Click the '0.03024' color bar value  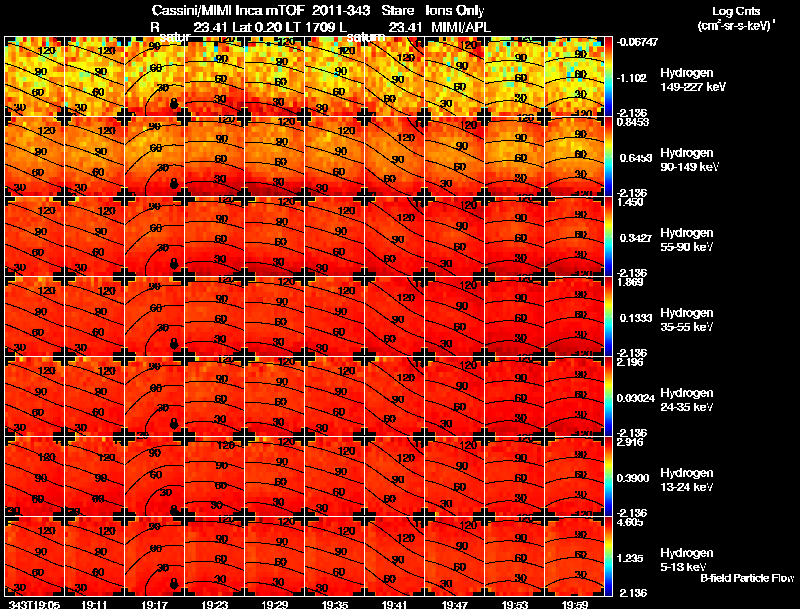(635, 398)
